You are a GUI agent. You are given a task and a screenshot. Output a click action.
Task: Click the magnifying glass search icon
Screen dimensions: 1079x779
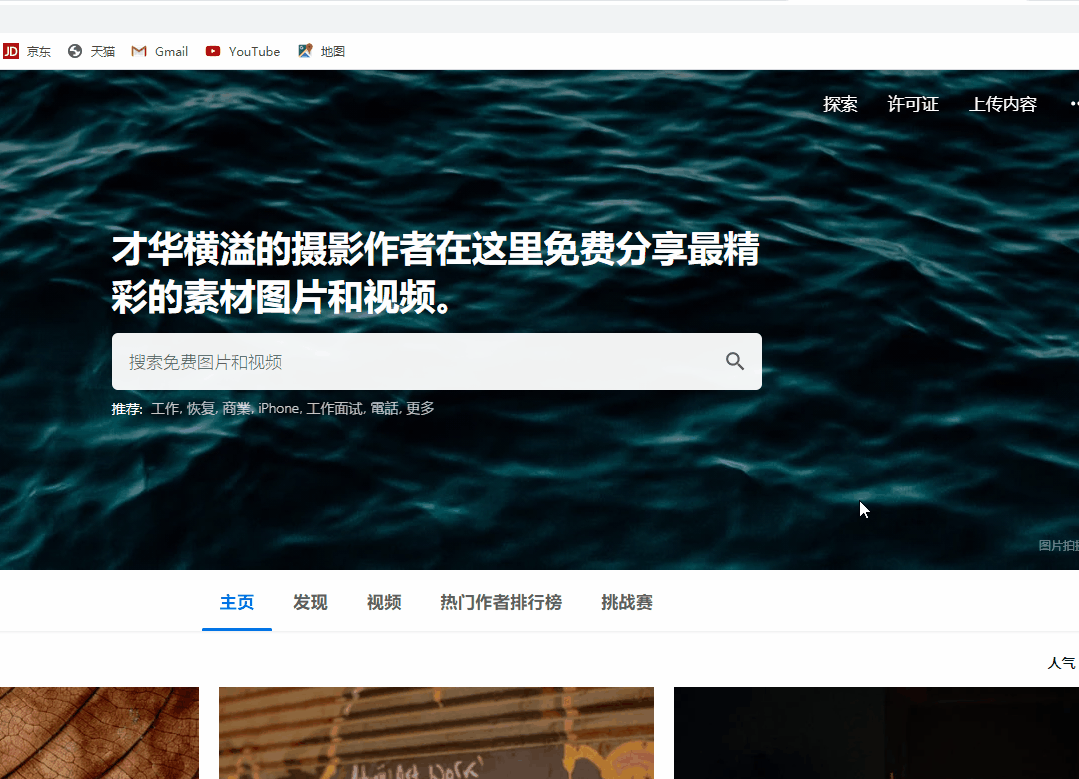(x=735, y=361)
